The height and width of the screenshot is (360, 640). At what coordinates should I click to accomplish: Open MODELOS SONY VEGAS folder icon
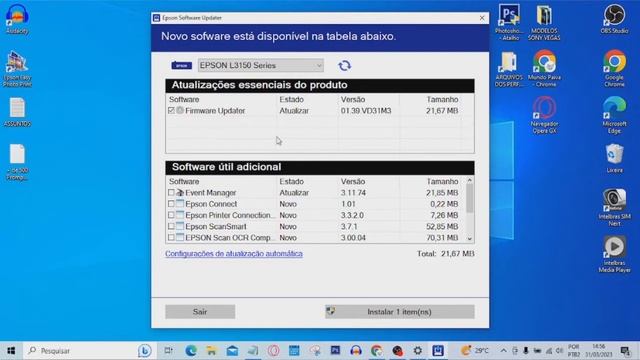pyautogui.click(x=544, y=22)
